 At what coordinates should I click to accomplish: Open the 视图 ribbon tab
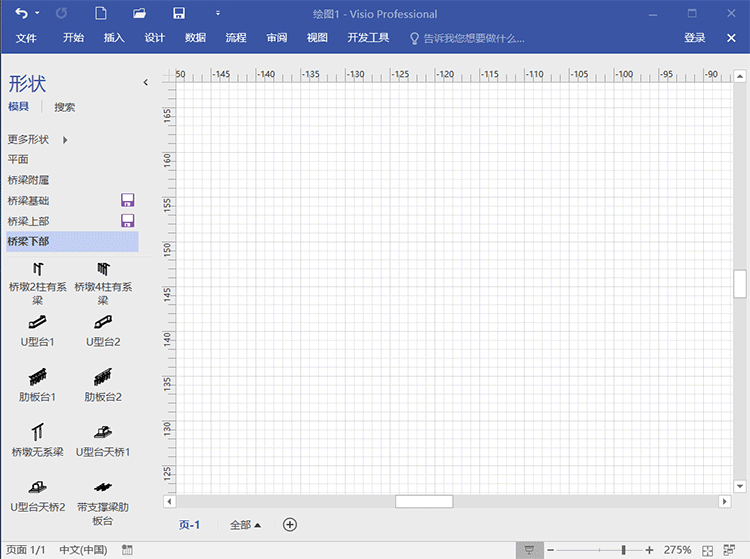pos(317,38)
